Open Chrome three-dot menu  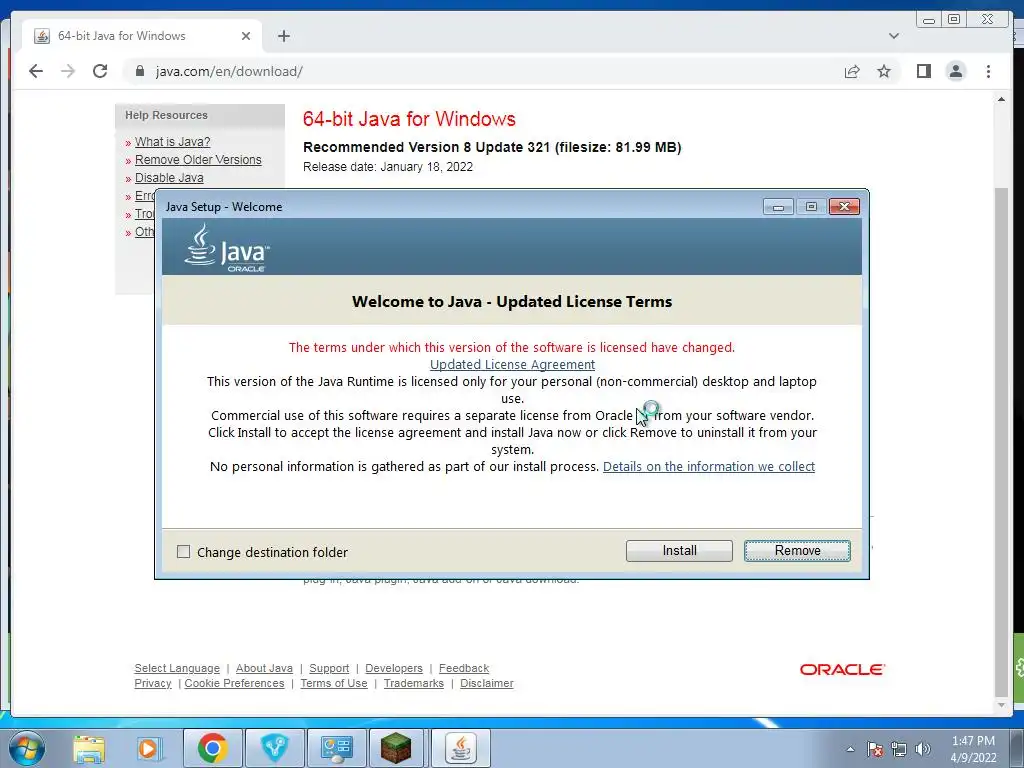tap(988, 71)
